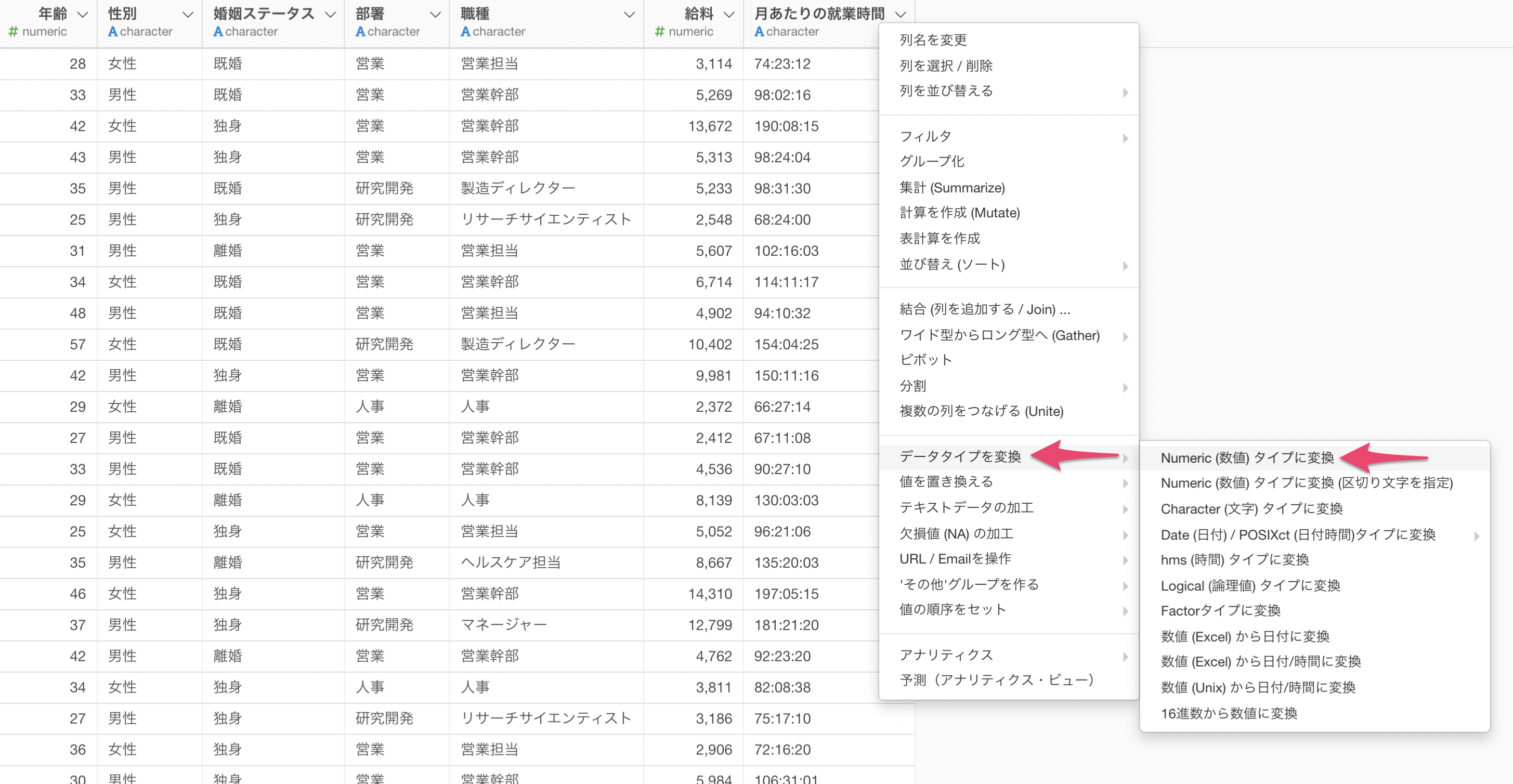
Task: Expand 欠損値 (NA) の加工 submenu
Action: point(1009,534)
